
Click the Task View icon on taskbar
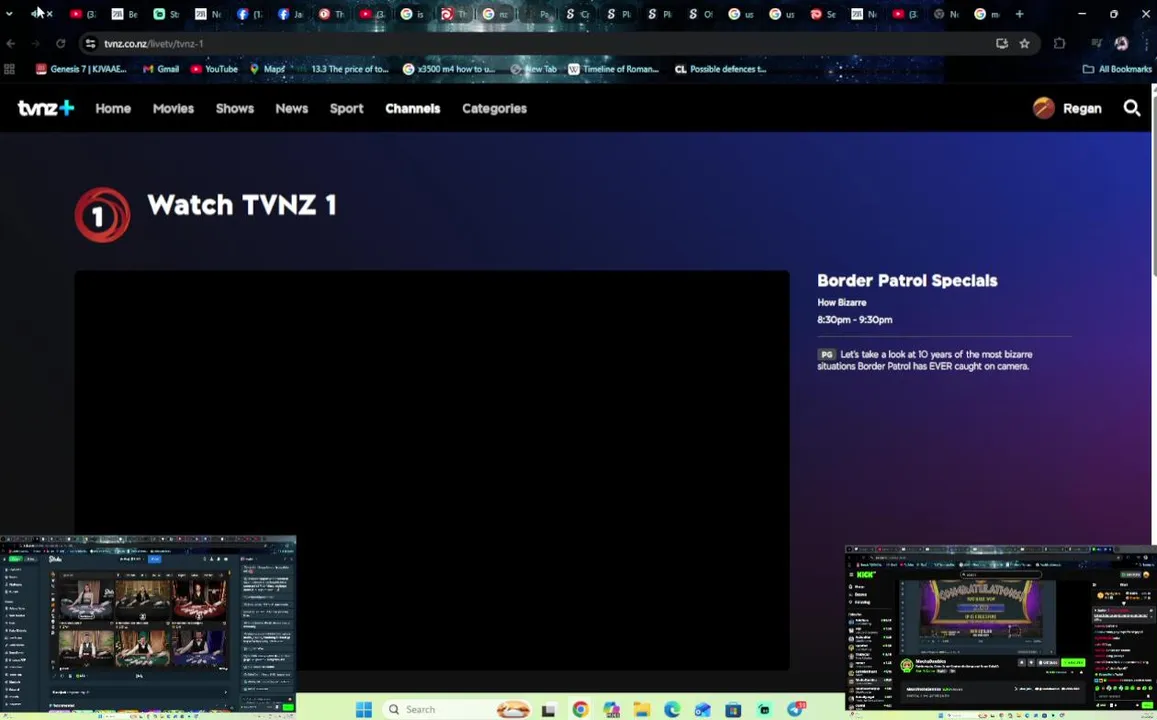pos(548,710)
